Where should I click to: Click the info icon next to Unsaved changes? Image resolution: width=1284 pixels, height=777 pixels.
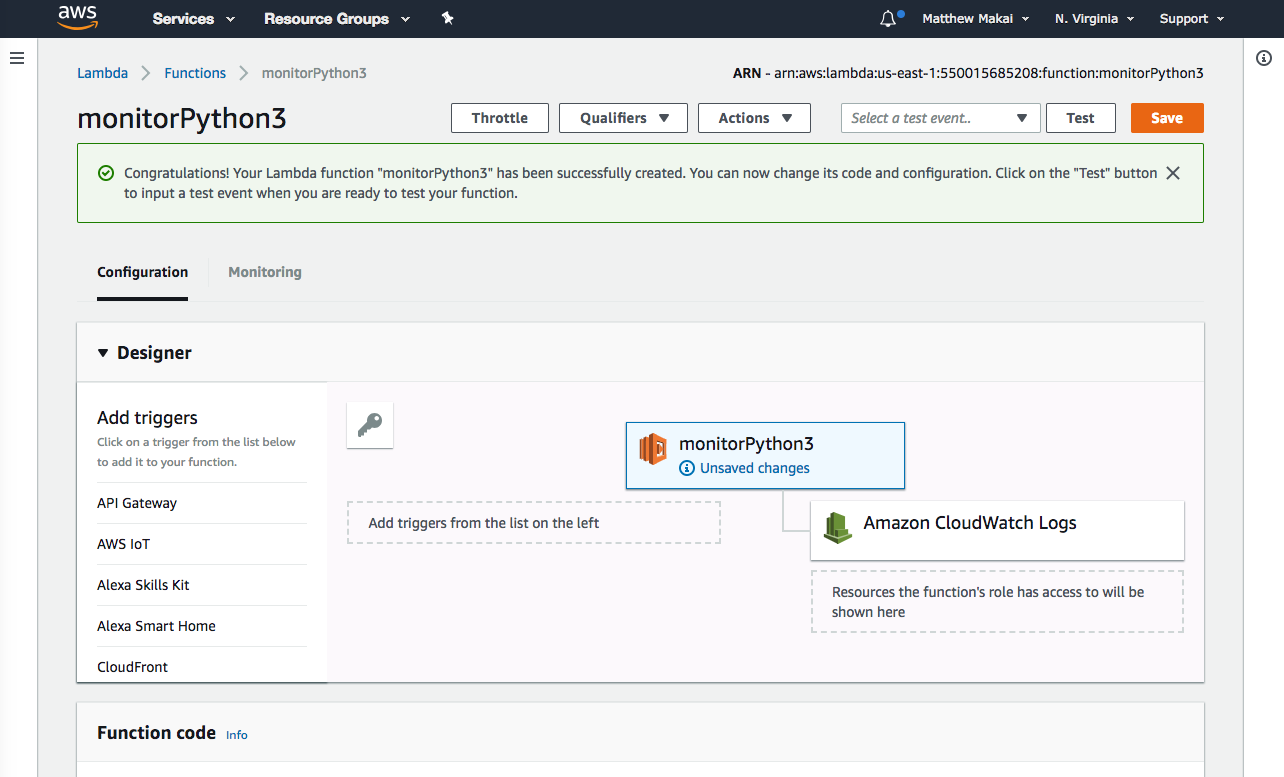(687, 468)
